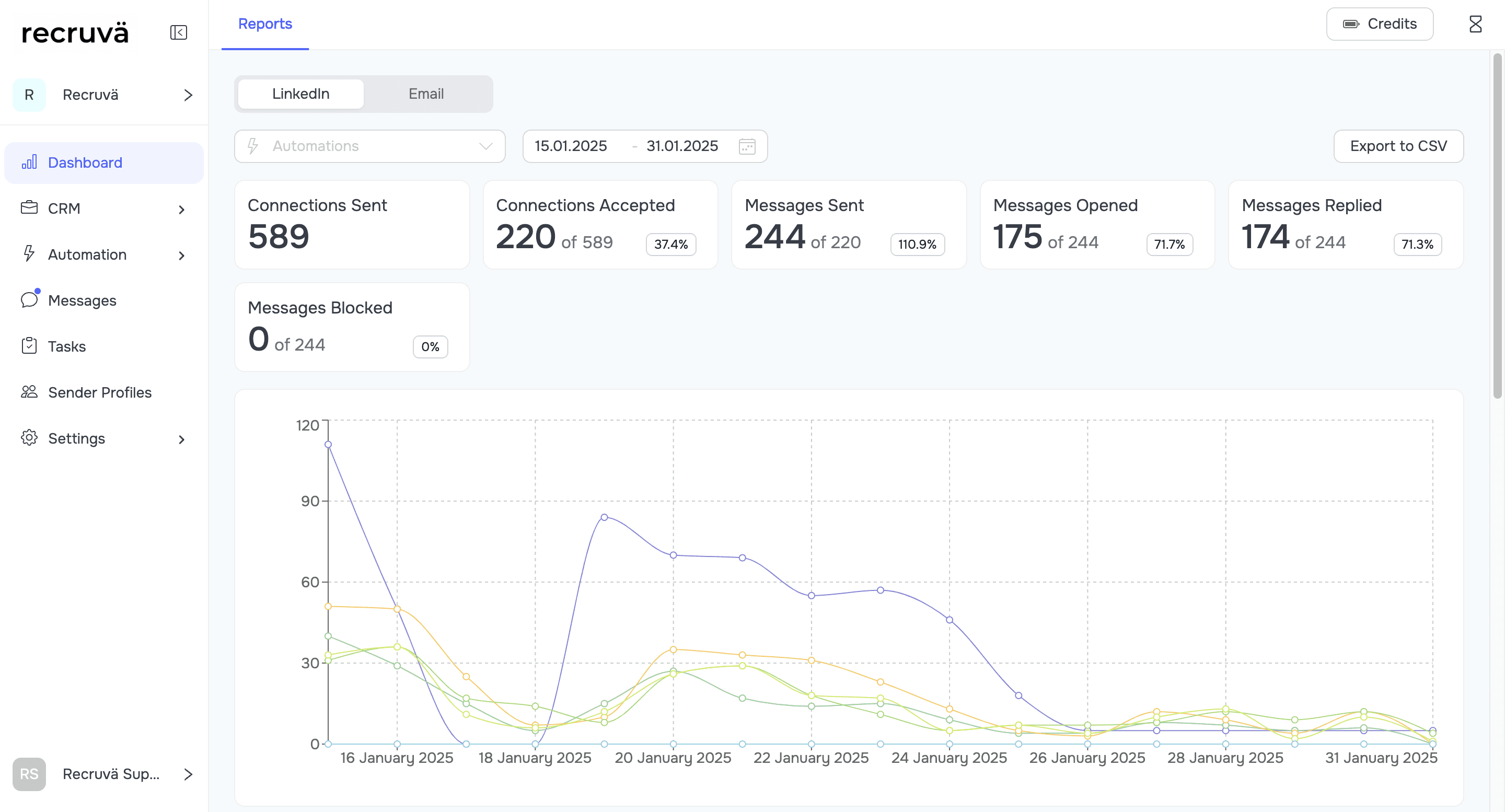Click Export to CSV
This screenshot has height=812, width=1505.
pyautogui.click(x=1398, y=146)
